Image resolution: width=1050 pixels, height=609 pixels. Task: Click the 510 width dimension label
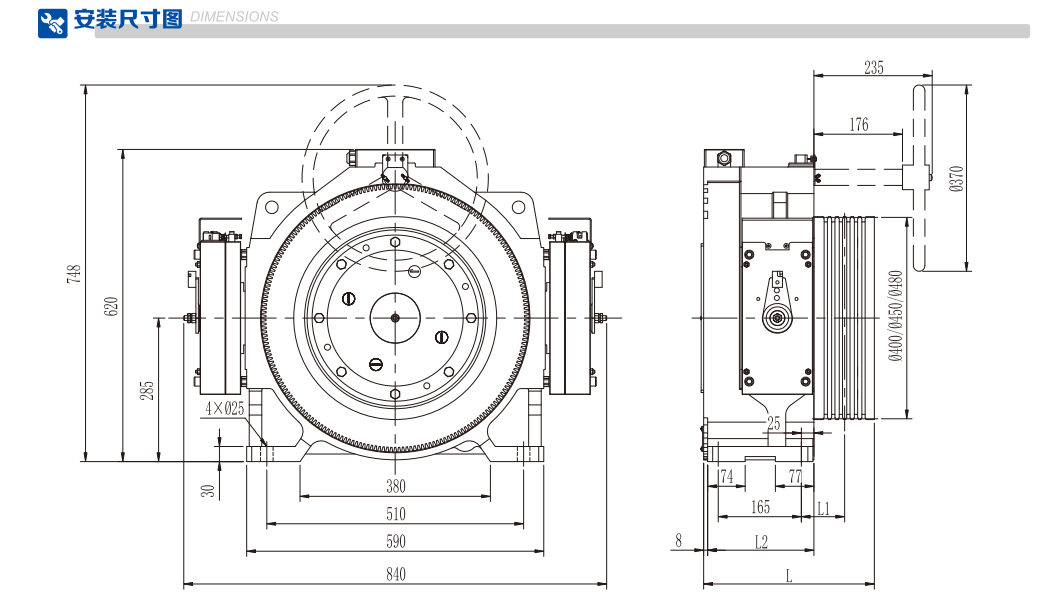click(395, 514)
